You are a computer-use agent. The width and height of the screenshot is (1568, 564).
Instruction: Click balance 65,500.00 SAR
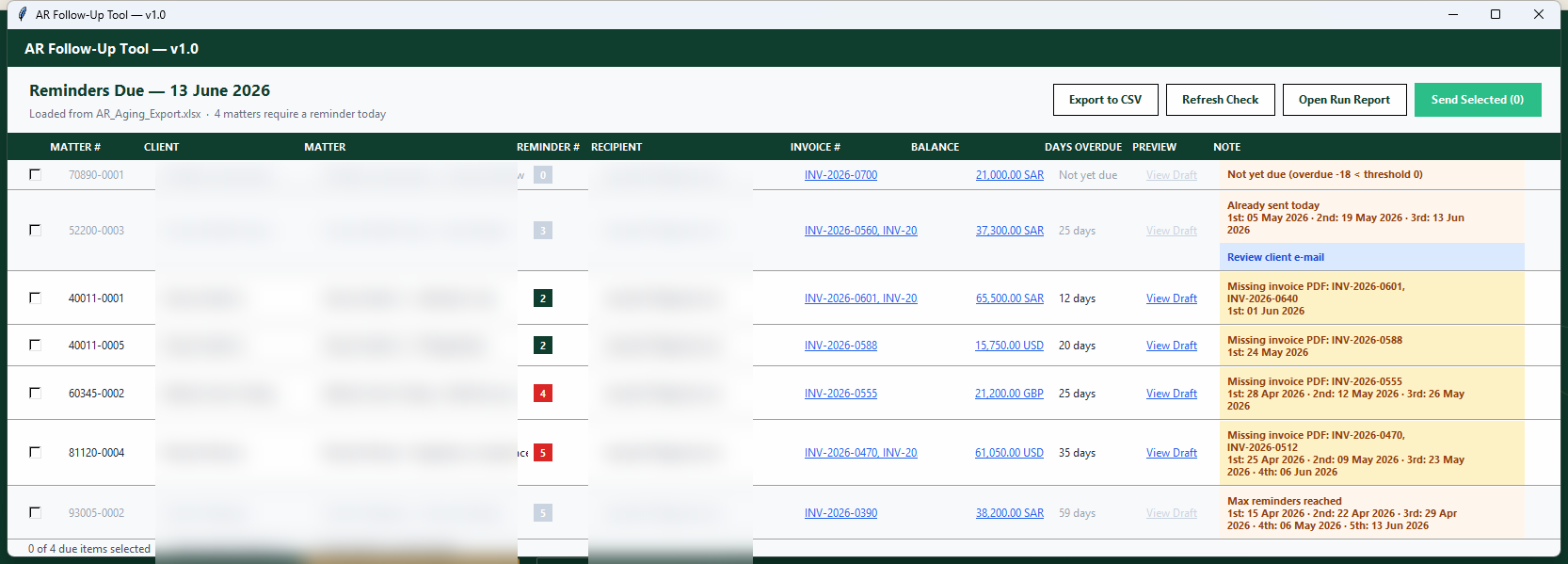(1010, 298)
